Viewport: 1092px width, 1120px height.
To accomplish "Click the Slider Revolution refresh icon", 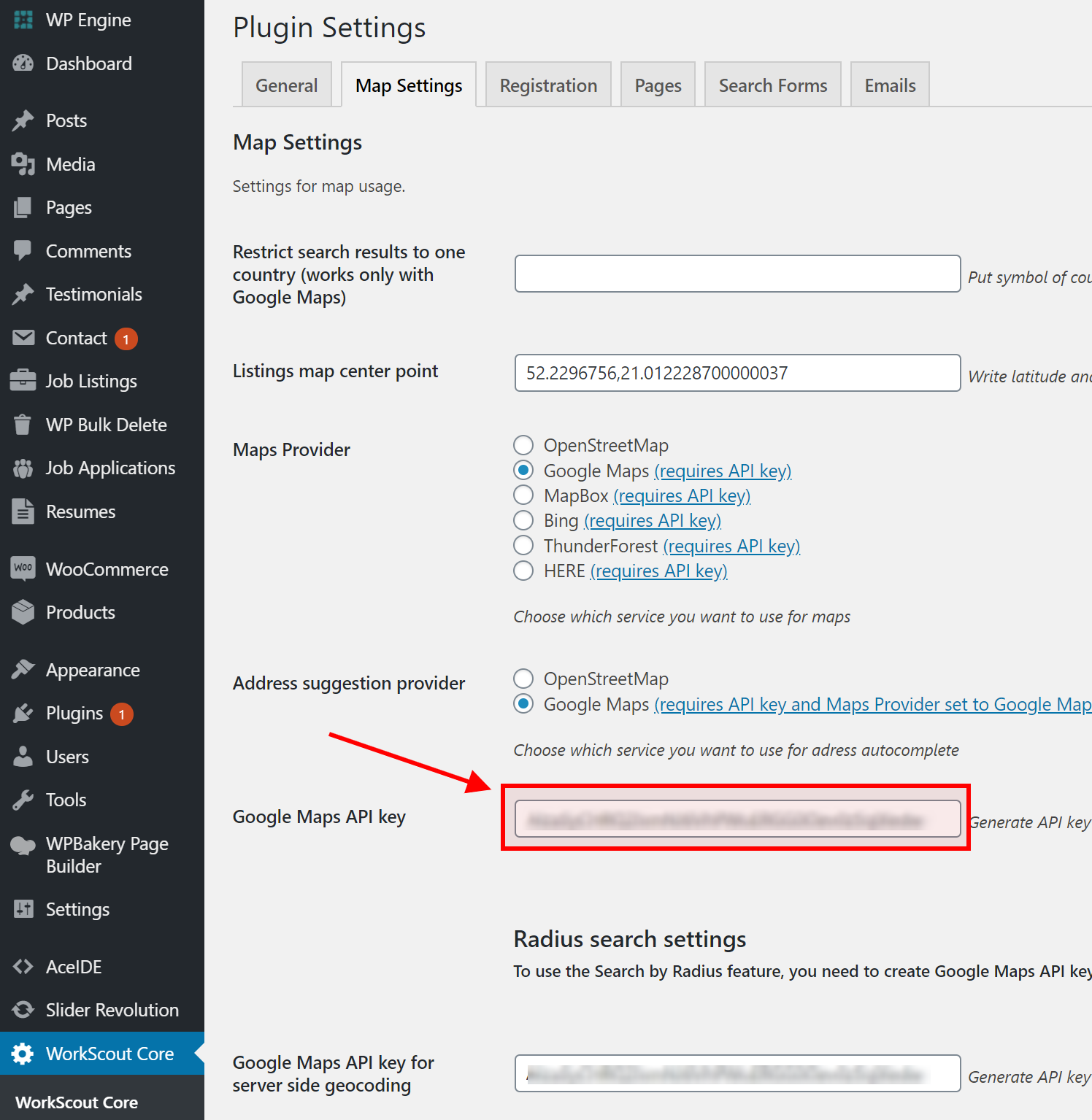I will (x=23, y=1010).
